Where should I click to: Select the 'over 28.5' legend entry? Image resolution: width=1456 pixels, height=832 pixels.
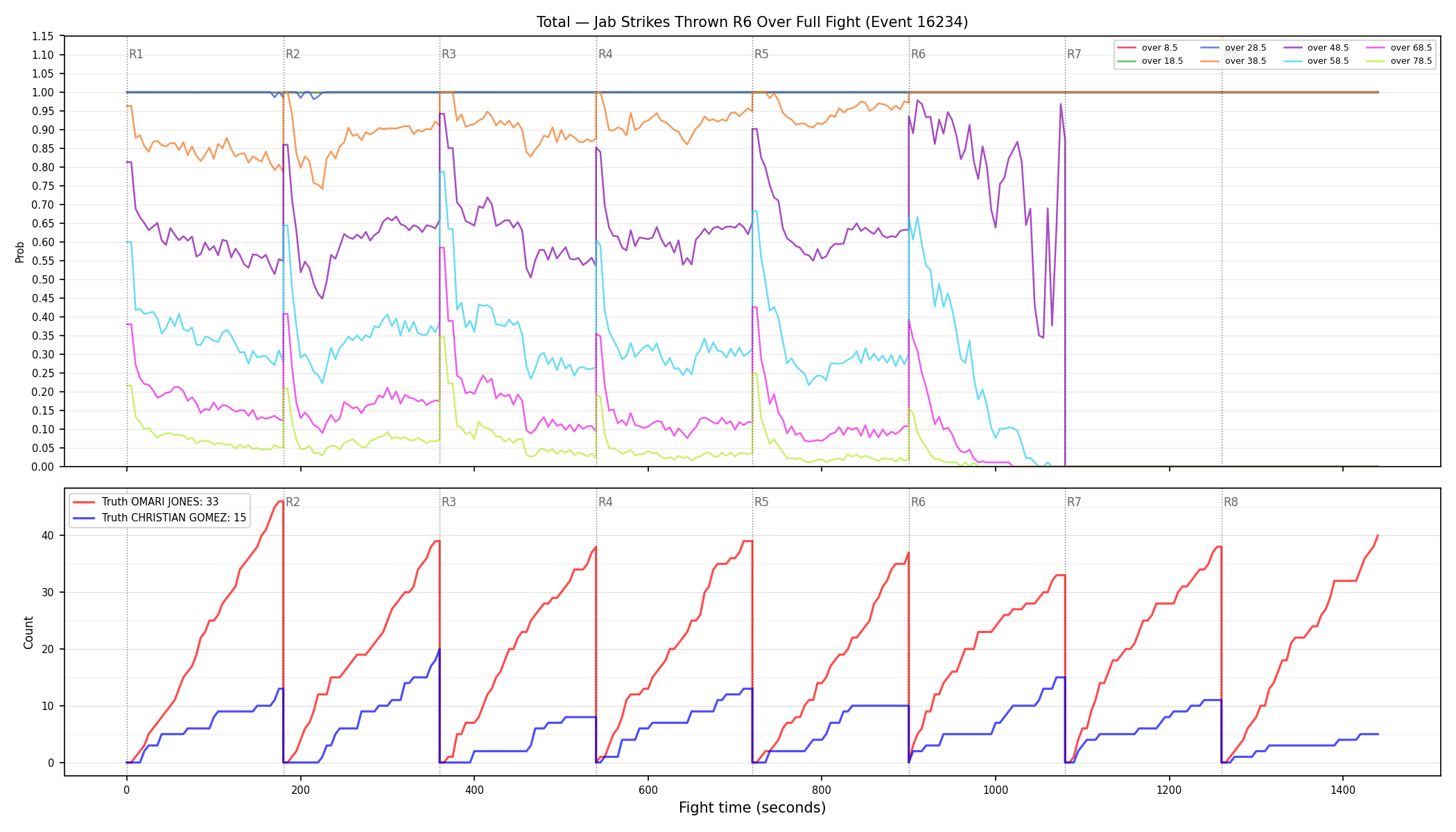tap(1233, 48)
